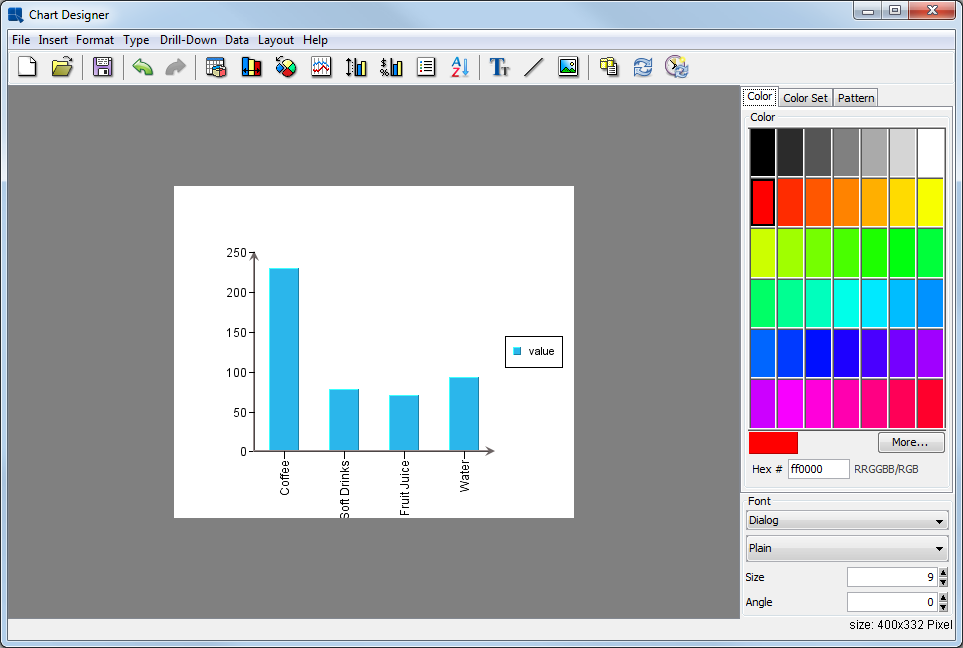Decrease font Size with the down arrow

(x=943, y=582)
